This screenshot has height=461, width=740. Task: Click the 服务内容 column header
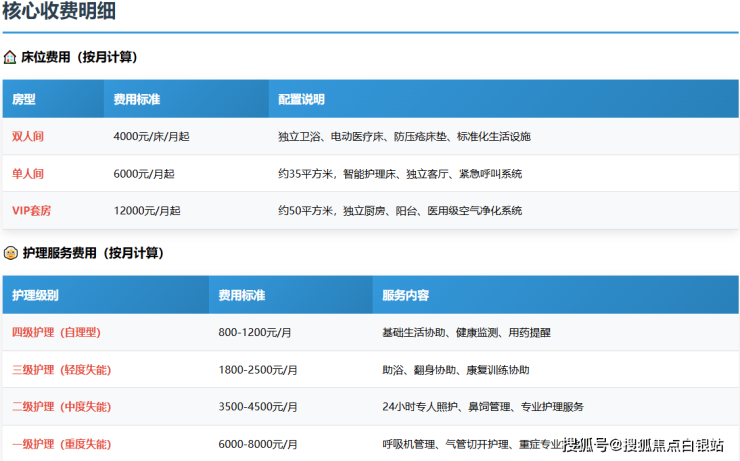tap(406, 296)
